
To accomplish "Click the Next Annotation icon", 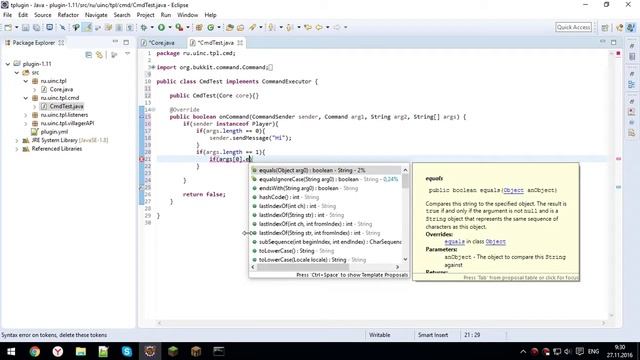I will point(271,27).
